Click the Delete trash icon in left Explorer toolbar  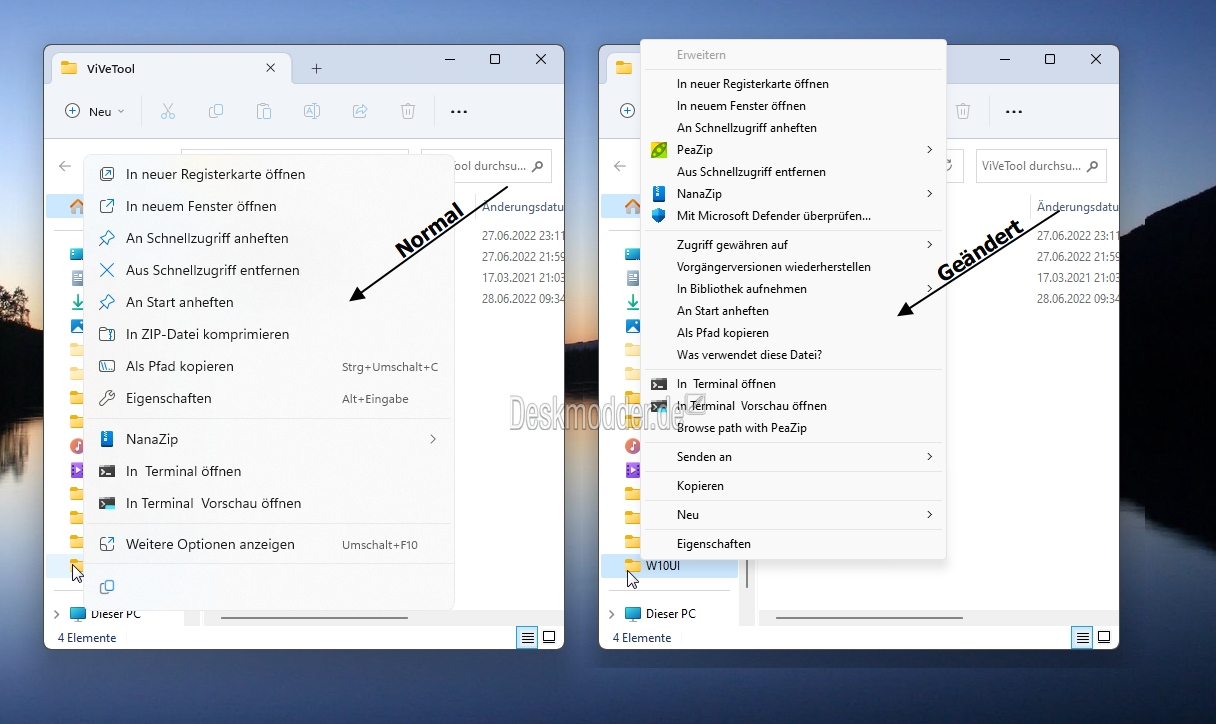pos(408,111)
